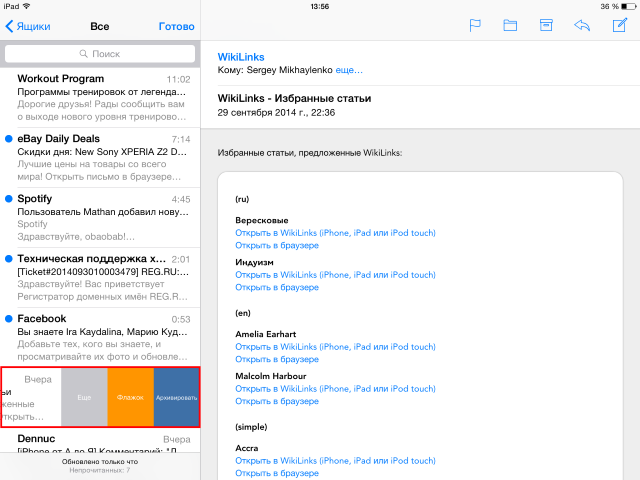Viewport: 640px width, 480px height.
Task: Tap the WikiLinks sender name
Action: (241, 57)
